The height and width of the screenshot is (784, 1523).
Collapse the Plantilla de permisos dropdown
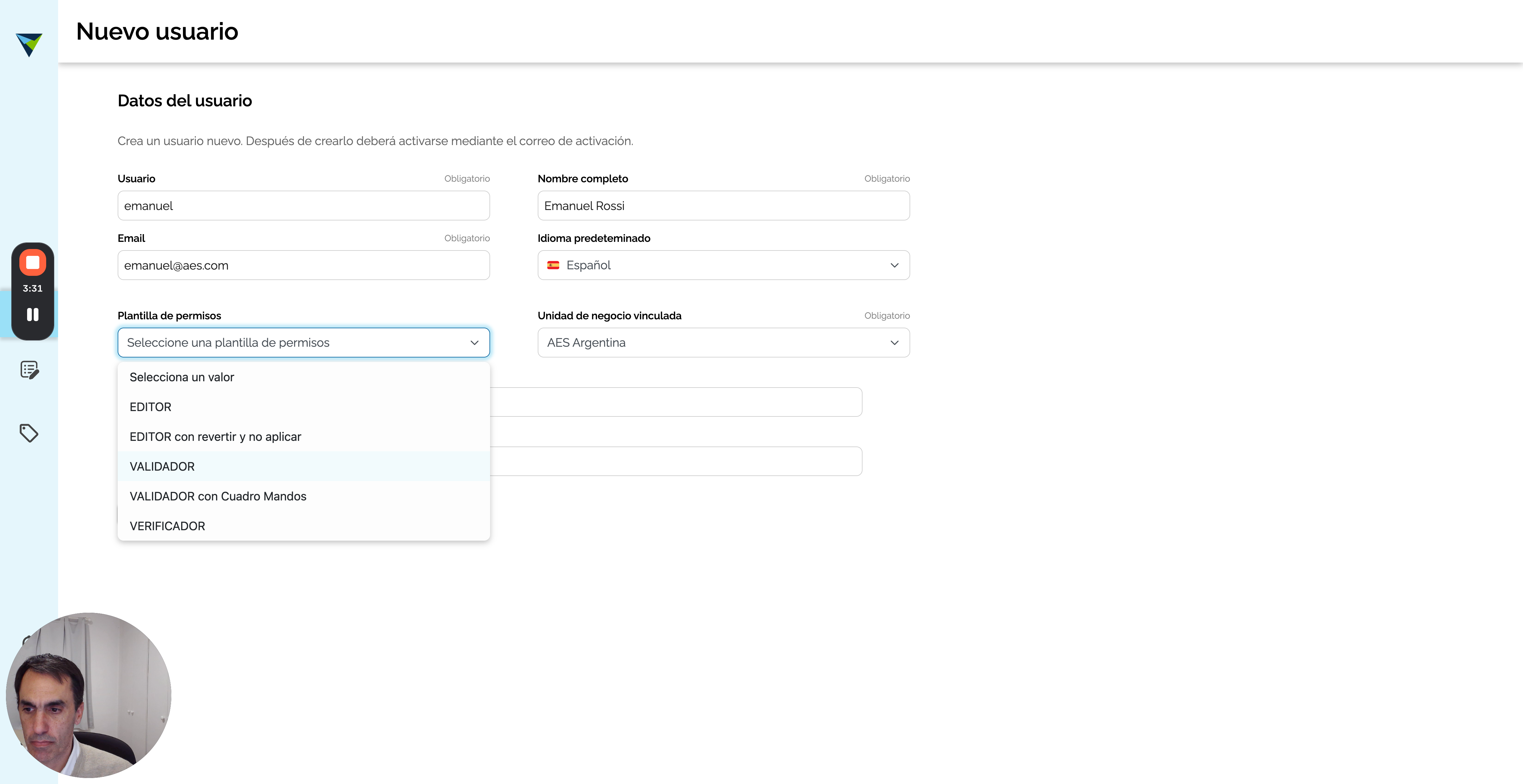304,343
